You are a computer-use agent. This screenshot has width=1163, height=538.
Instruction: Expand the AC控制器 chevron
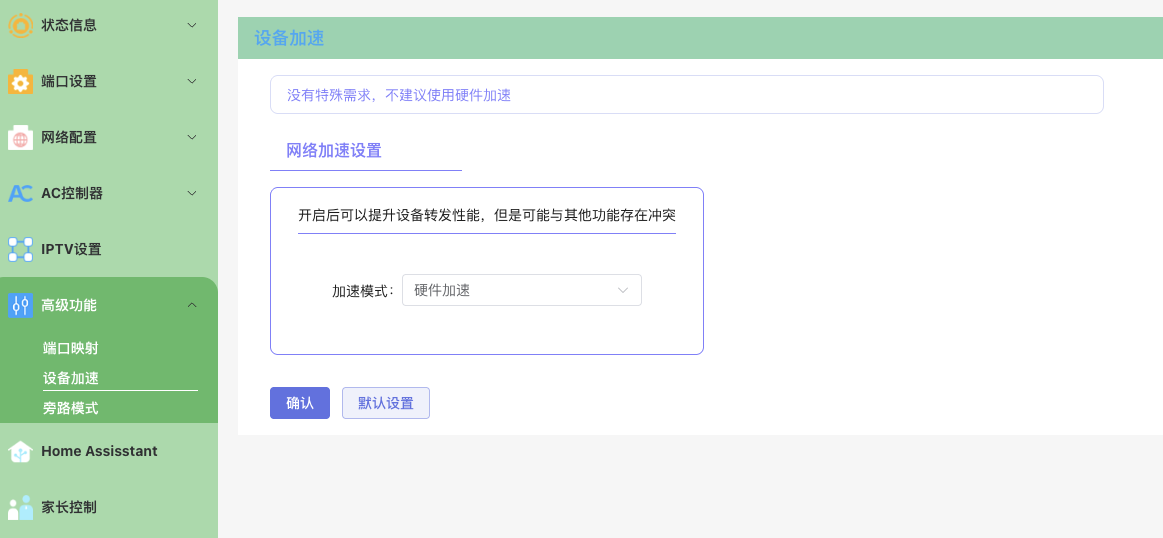tap(192, 193)
